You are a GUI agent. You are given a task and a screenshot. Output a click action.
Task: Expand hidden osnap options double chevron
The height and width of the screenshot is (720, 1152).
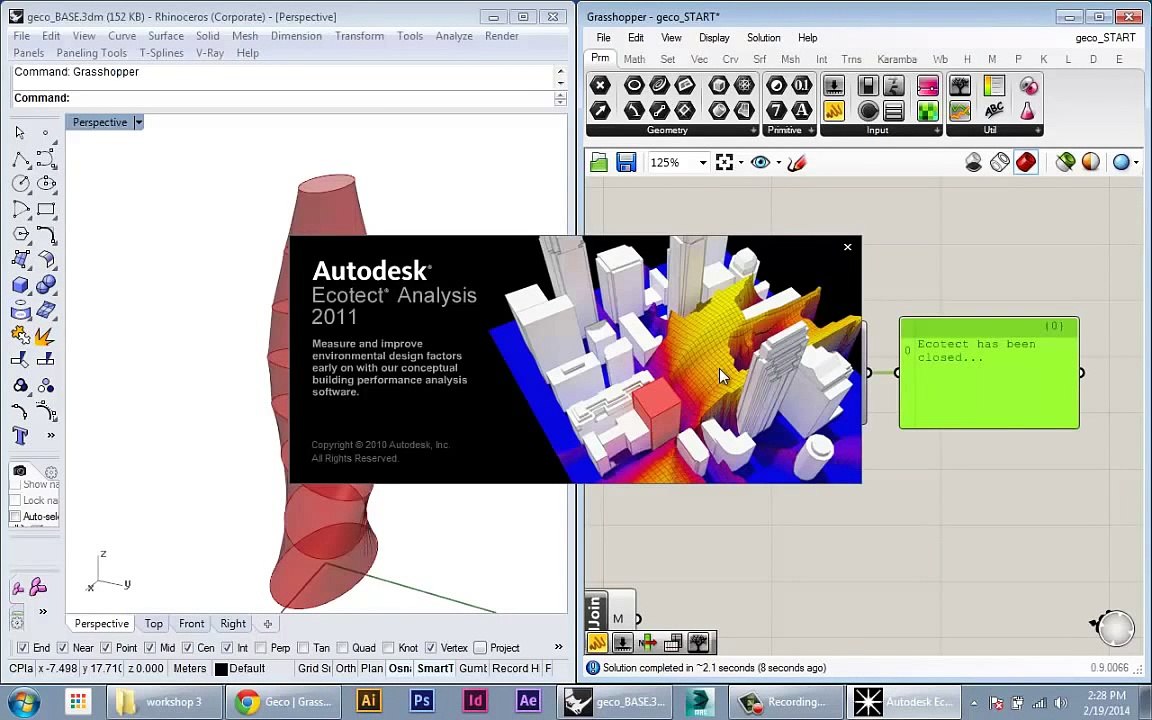coord(558,647)
